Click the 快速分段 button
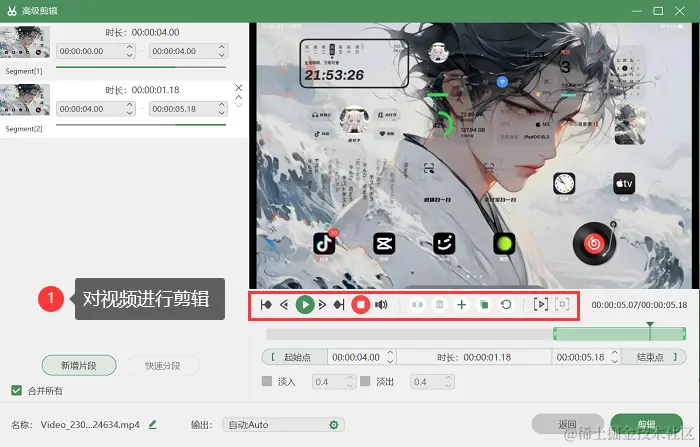 pos(162,366)
